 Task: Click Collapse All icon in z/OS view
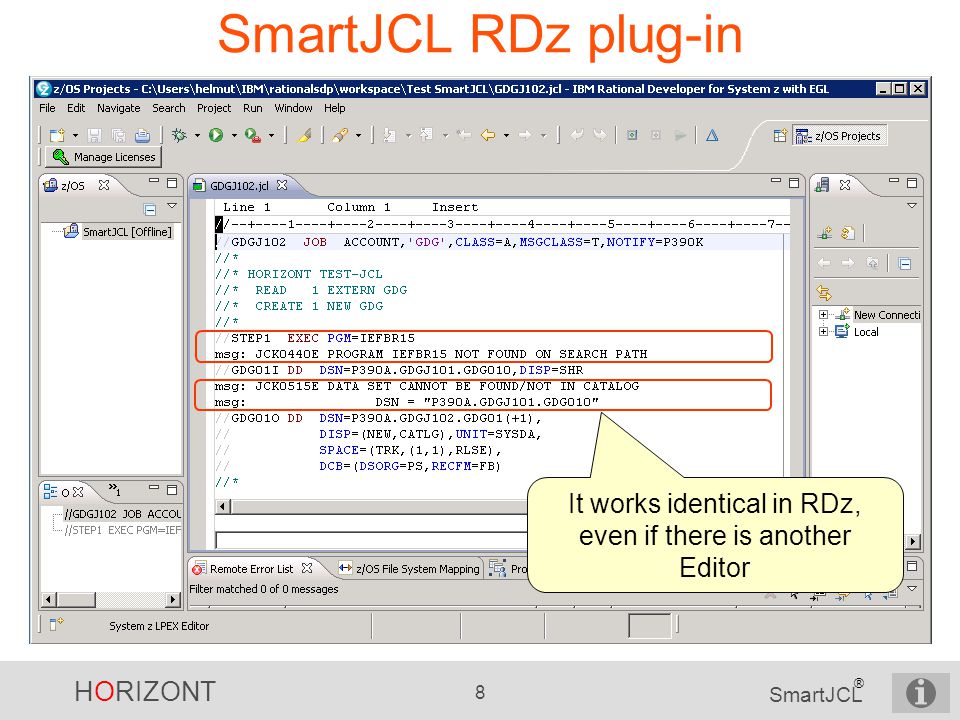pyautogui.click(x=149, y=209)
